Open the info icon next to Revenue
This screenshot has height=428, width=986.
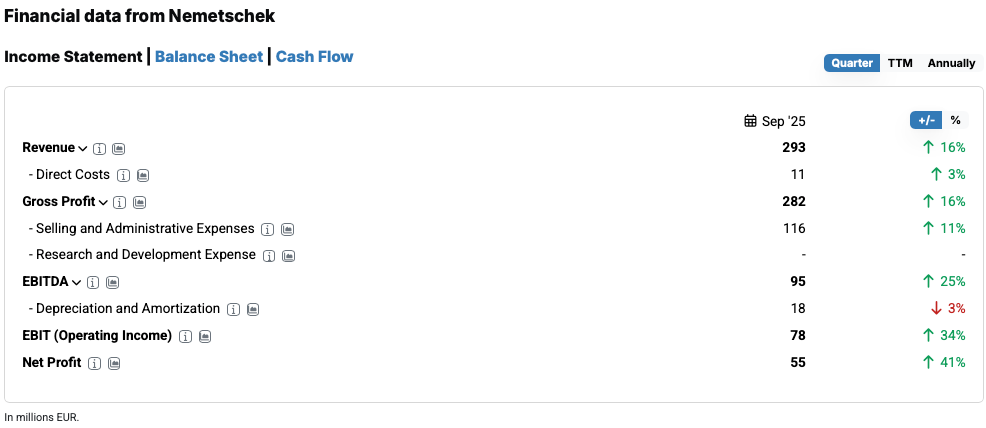[x=100, y=148]
